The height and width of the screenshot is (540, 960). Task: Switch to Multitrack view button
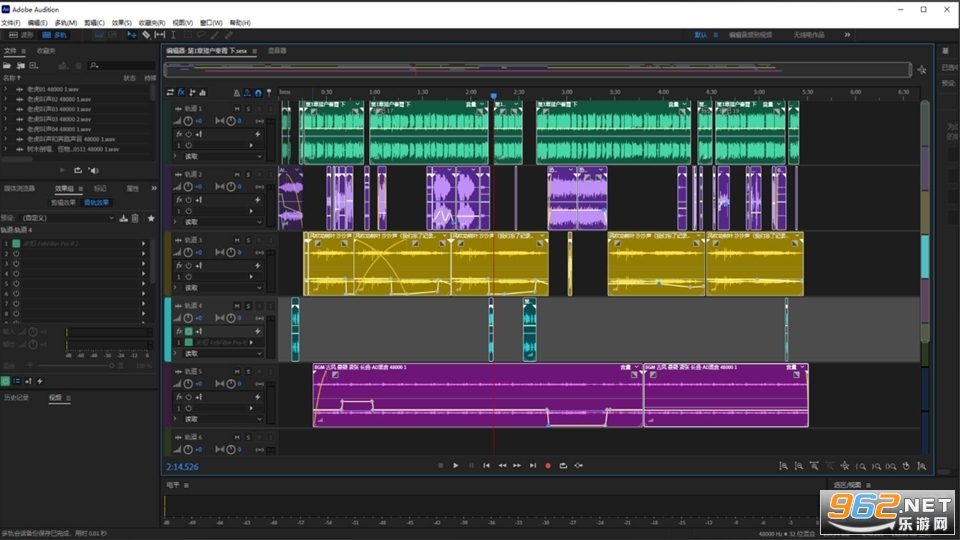(54, 35)
